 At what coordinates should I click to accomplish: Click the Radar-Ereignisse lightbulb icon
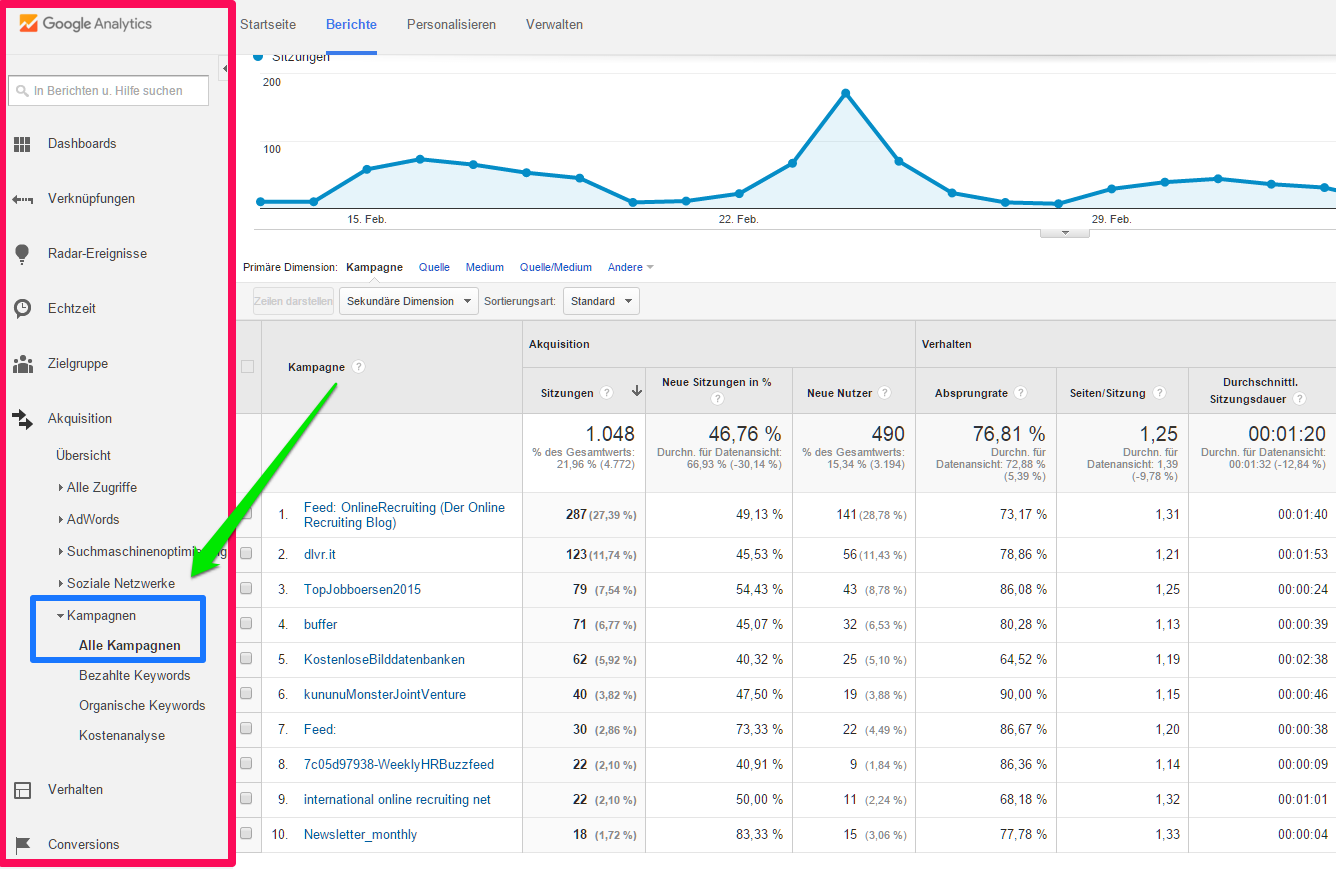pyautogui.click(x=22, y=254)
